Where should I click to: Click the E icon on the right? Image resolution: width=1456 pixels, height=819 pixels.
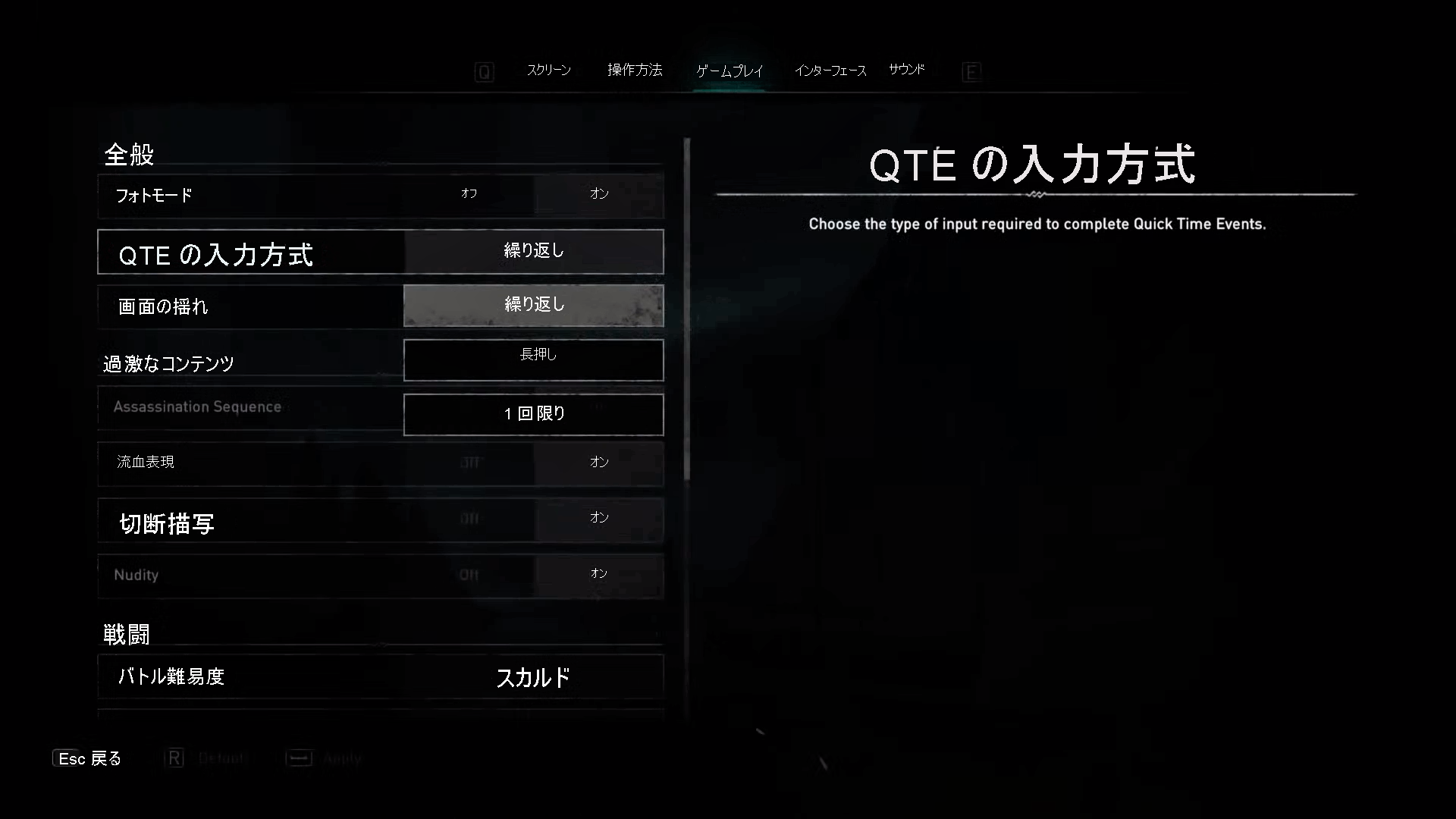[x=971, y=71]
